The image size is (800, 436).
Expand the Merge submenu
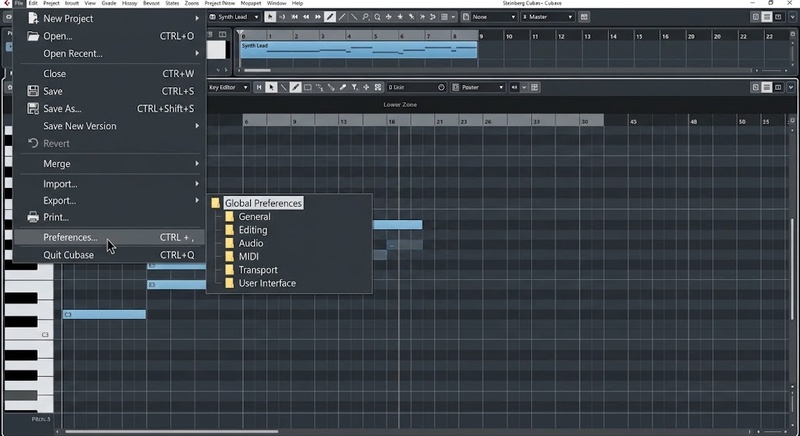[x=110, y=164]
